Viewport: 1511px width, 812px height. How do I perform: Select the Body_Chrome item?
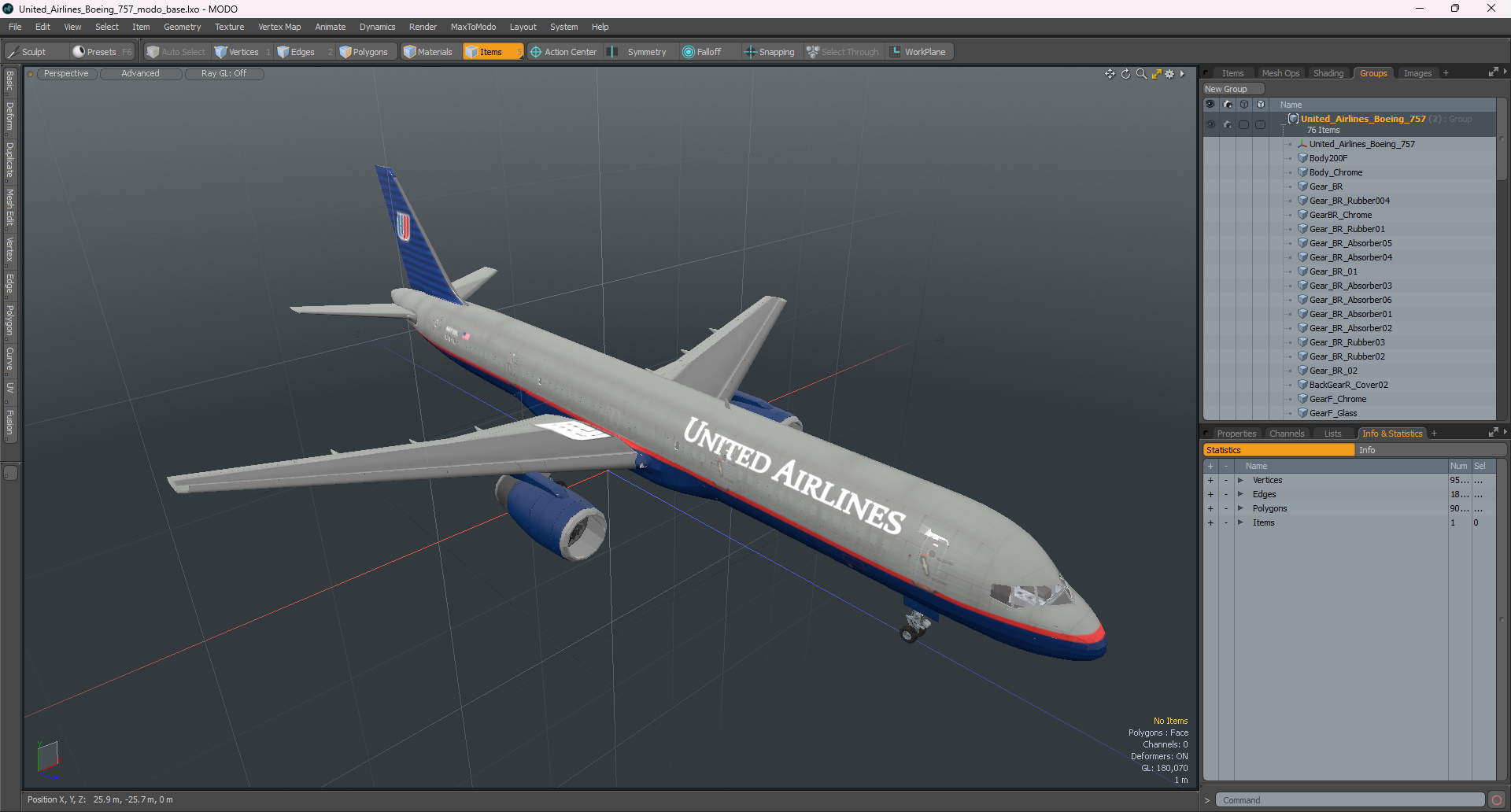[1336, 172]
